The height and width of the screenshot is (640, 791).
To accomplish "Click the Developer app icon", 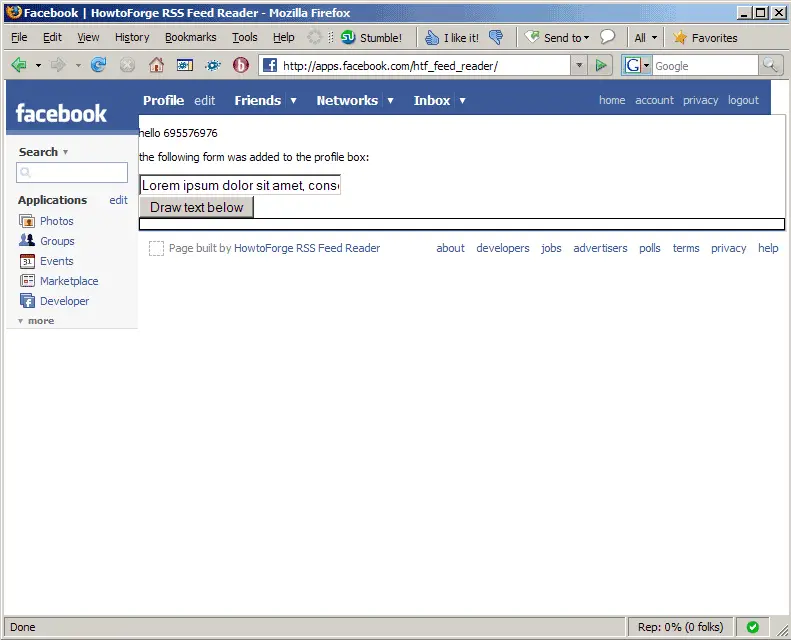I will (27, 301).
